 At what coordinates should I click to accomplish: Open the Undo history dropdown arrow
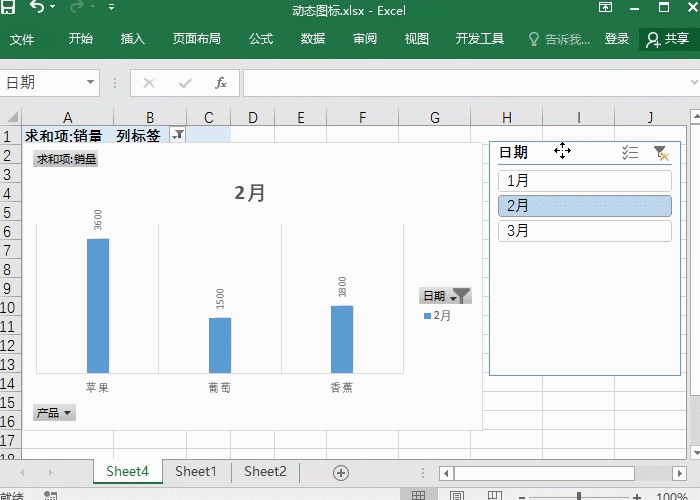click(53, 7)
